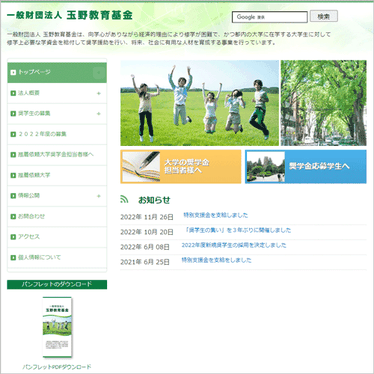Focus the Google custom search field
This screenshot has height=374, width=374.
(x=270, y=17)
